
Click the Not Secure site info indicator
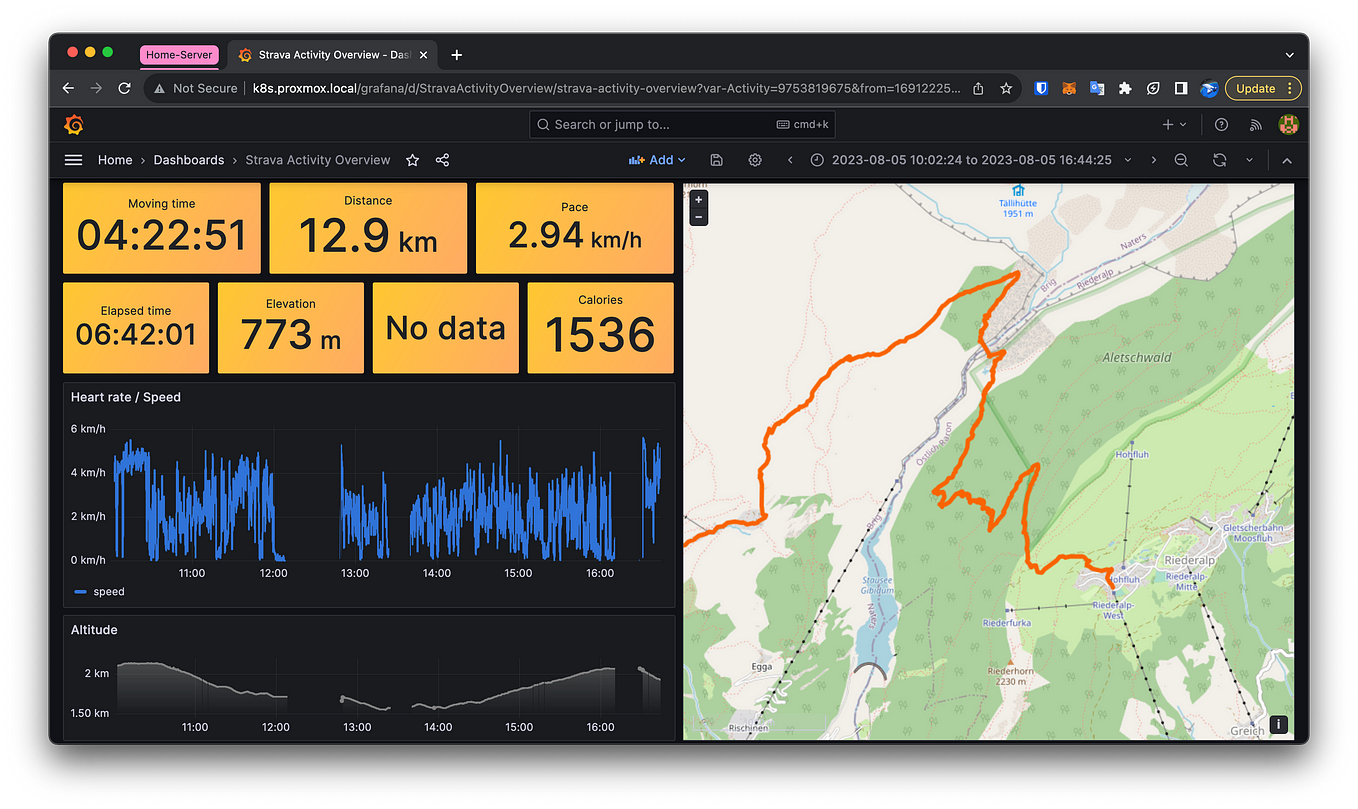point(196,88)
